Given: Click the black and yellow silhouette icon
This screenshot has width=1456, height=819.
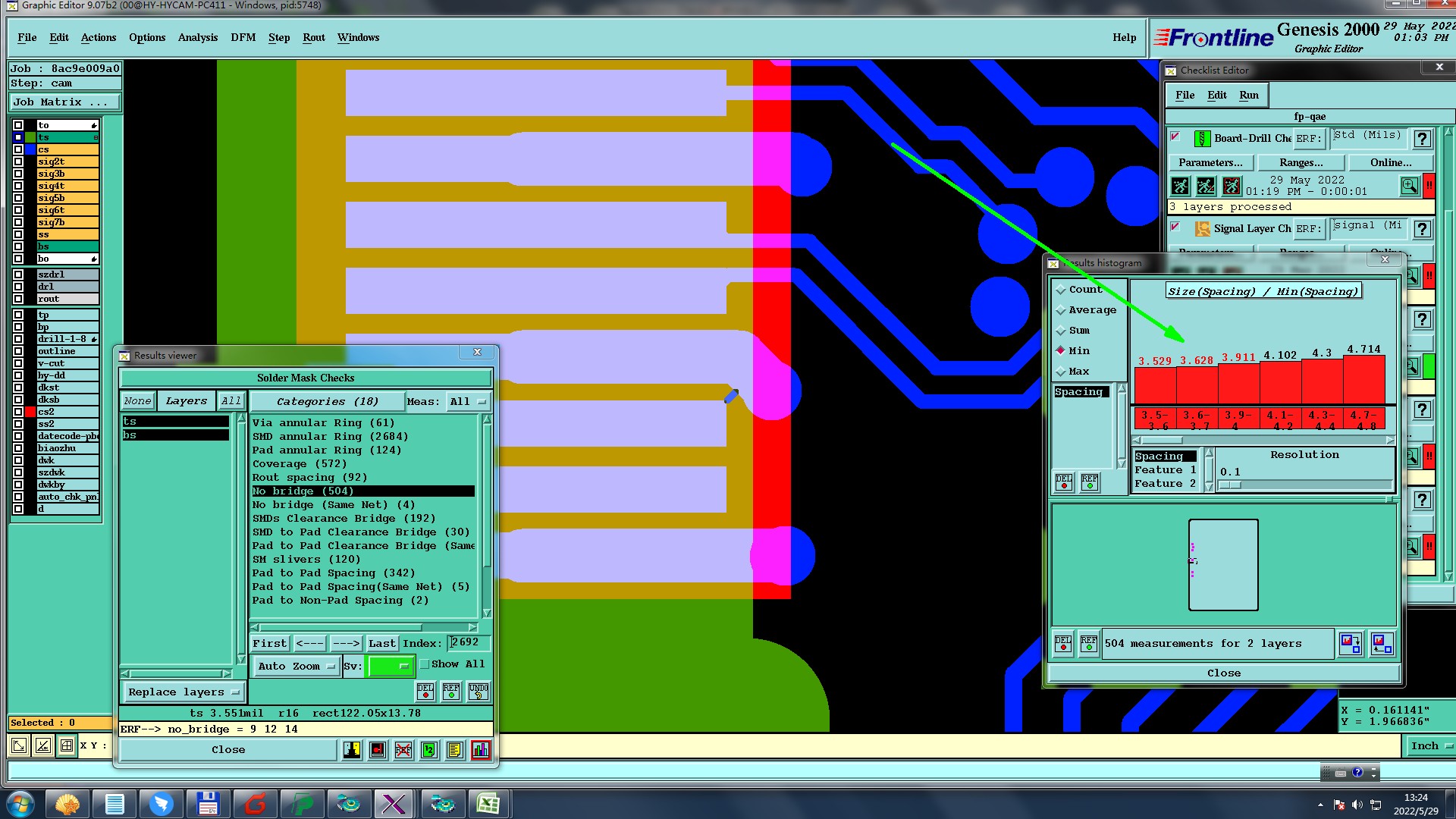Looking at the screenshot, I should pyautogui.click(x=352, y=750).
